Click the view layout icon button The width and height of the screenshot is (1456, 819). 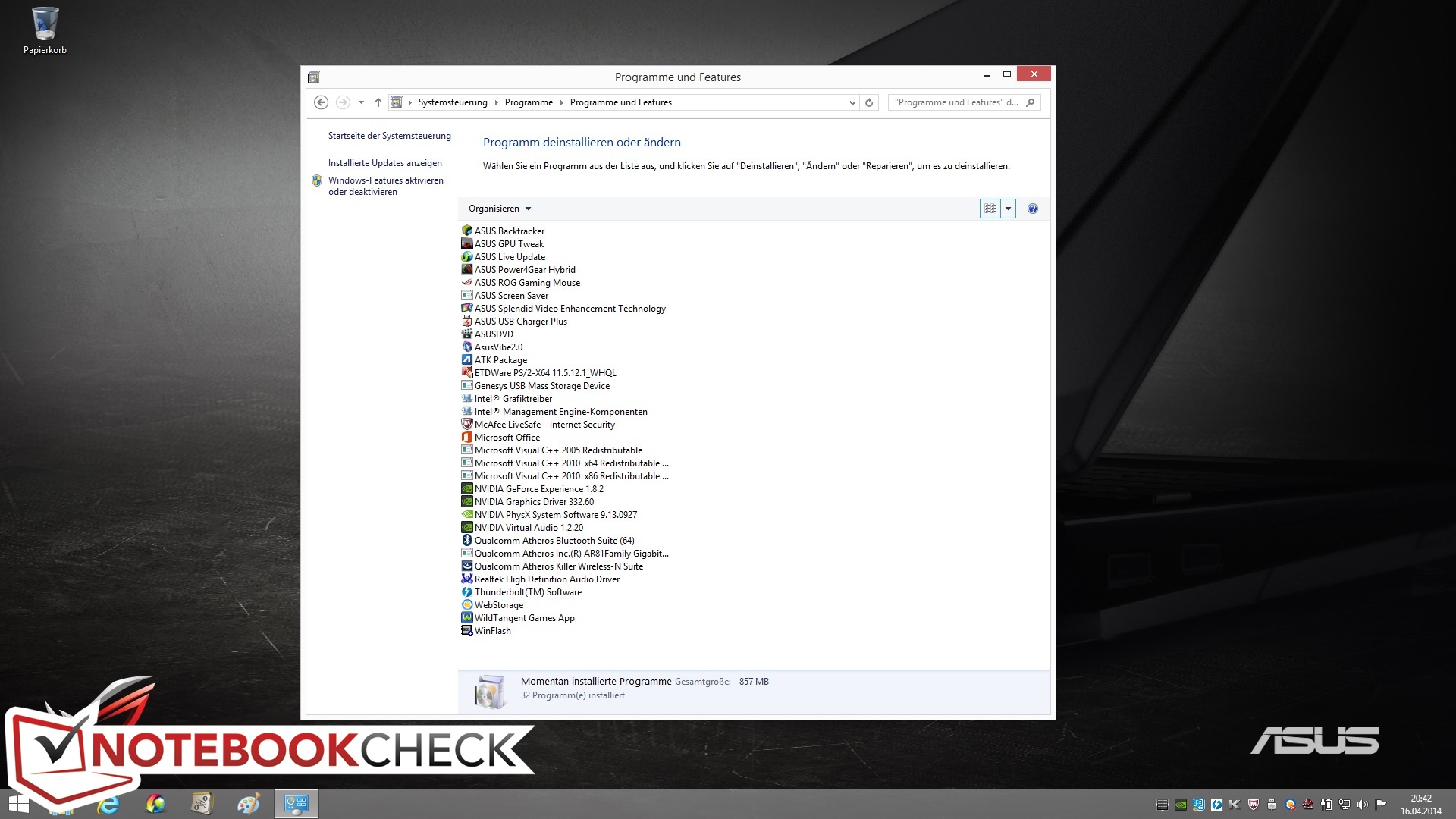pyautogui.click(x=990, y=209)
